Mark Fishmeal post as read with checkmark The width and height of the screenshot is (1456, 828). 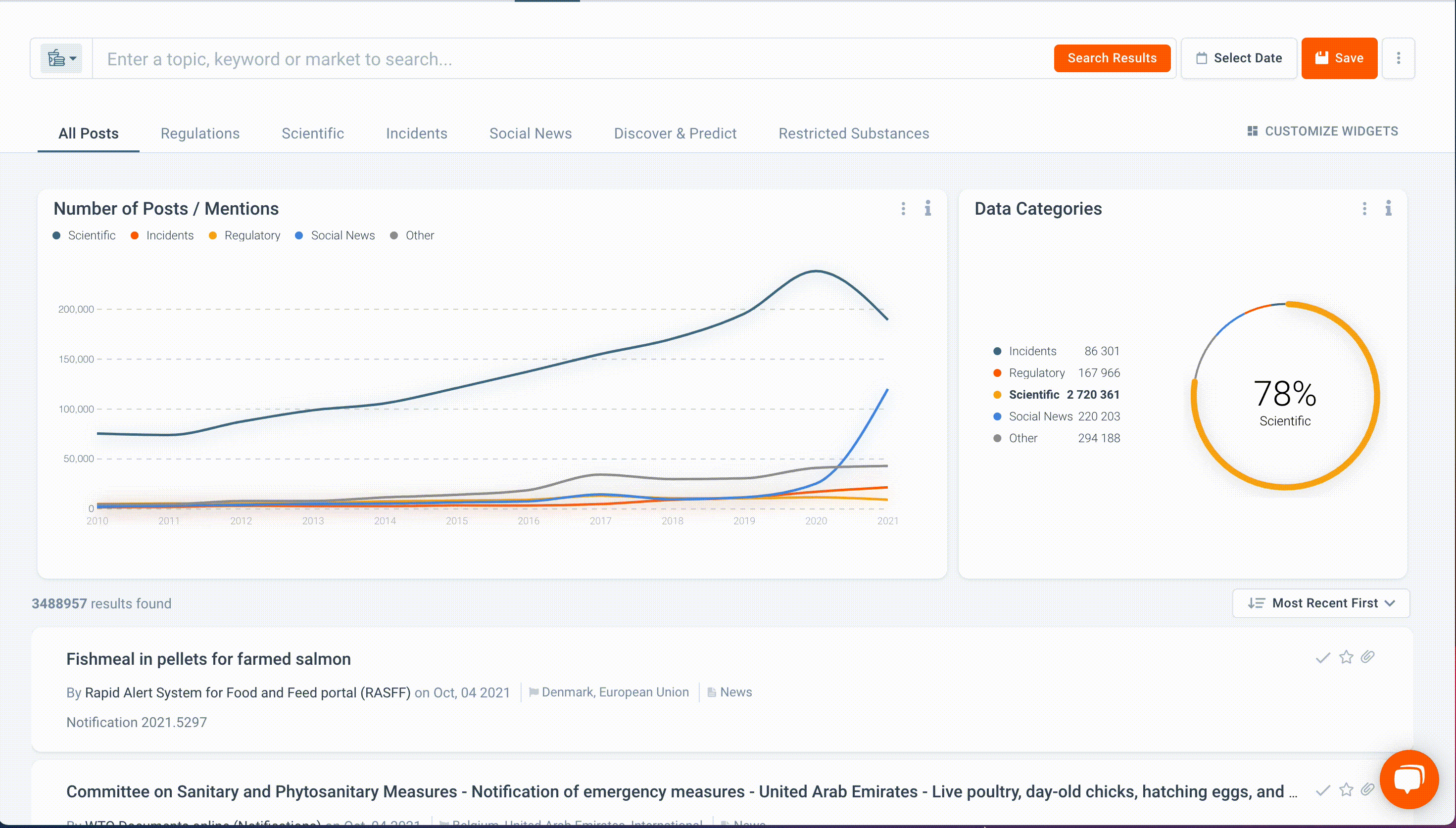1322,658
